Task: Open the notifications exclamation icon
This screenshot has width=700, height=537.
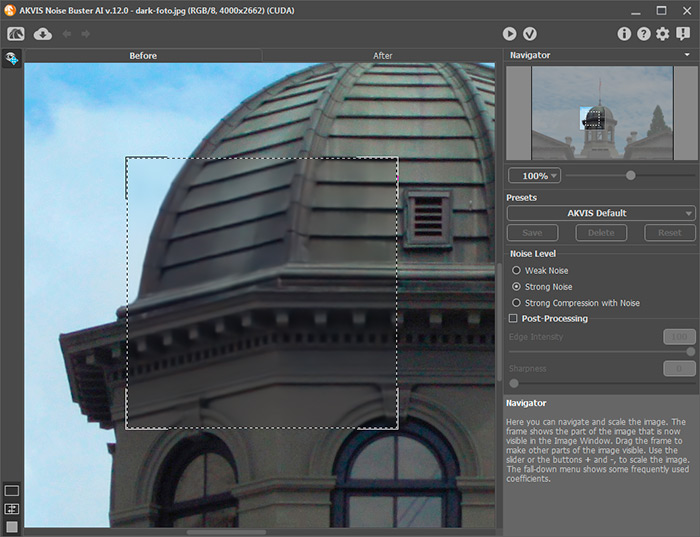Action: click(683, 34)
